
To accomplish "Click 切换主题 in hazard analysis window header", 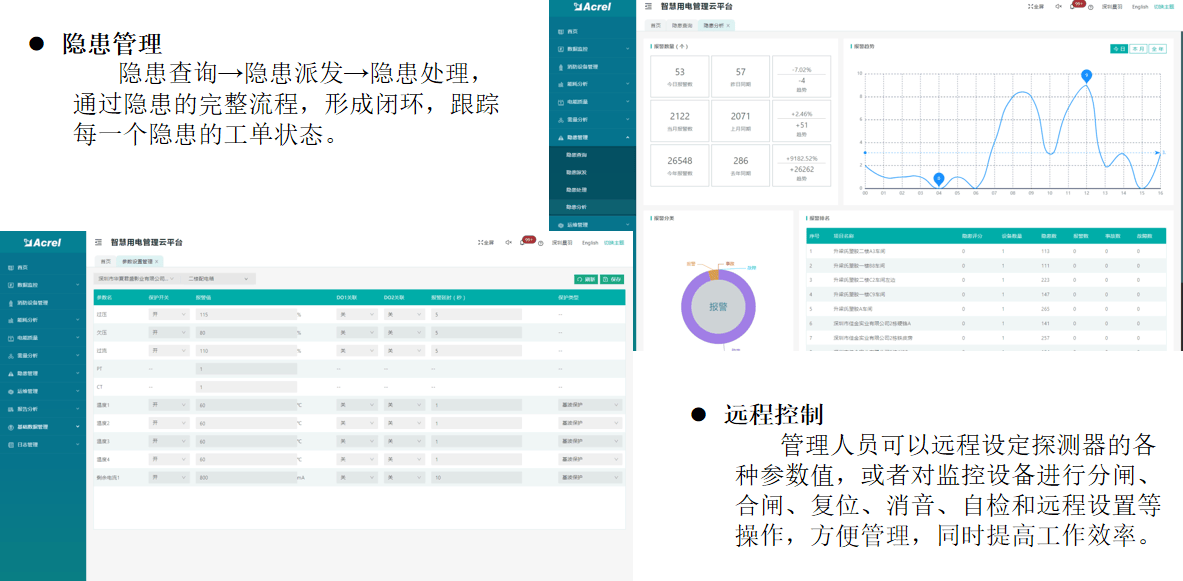I will click(1164, 6).
